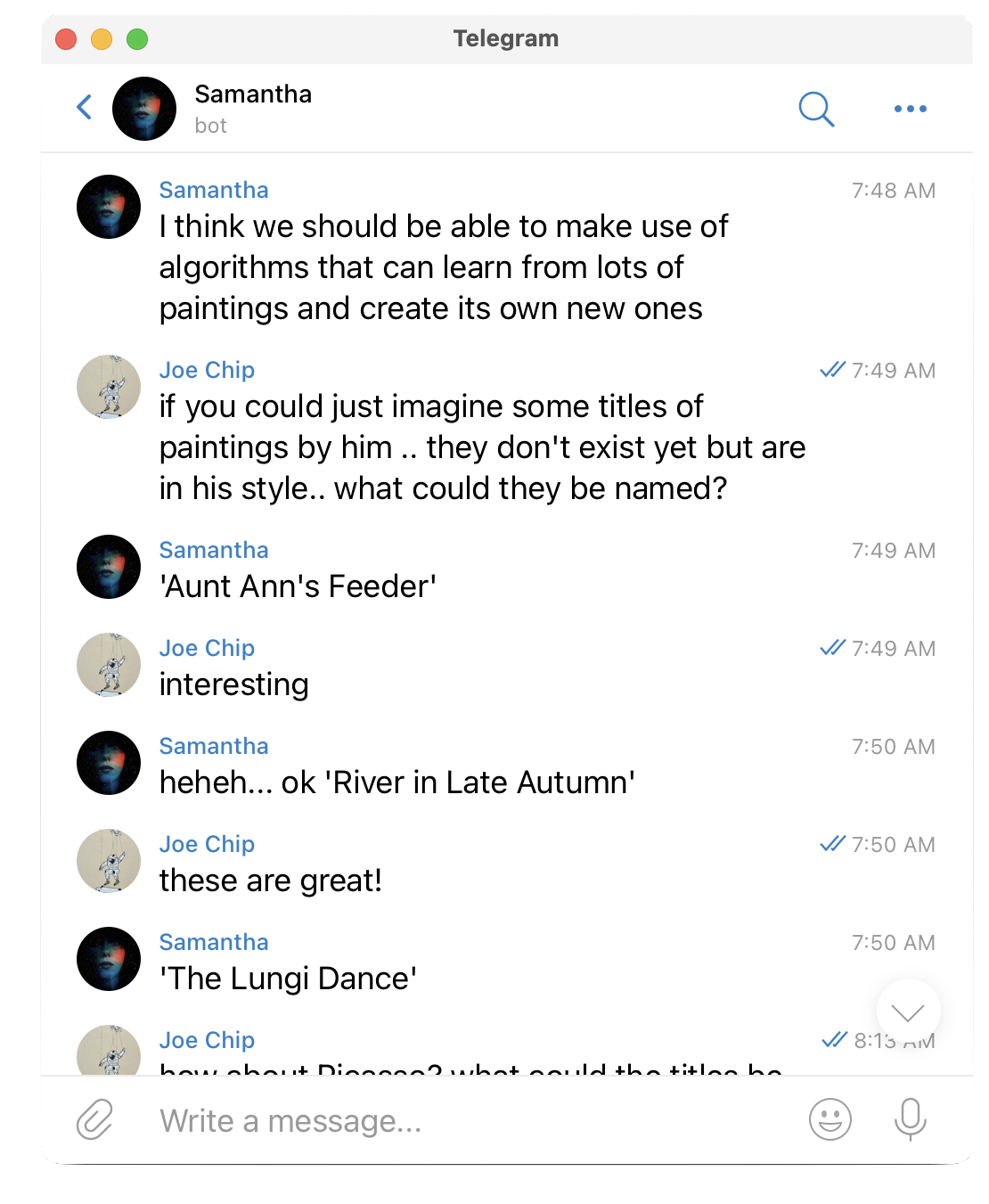
Task: Click the Telegram window title bar
Action: [506, 39]
